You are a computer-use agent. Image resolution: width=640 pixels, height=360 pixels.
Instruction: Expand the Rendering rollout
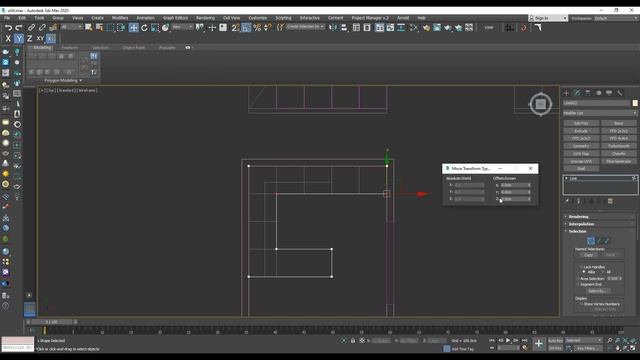[x=578, y=216]
